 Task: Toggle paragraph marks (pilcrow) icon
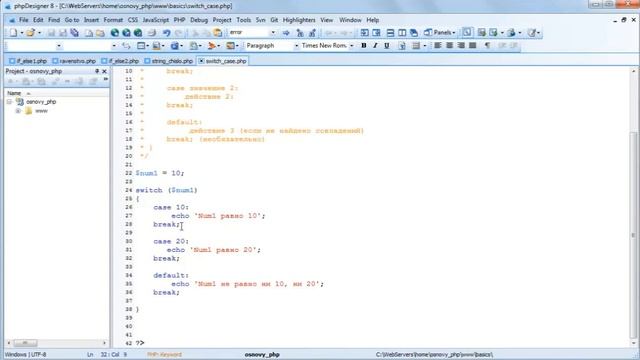click(487, 46)
